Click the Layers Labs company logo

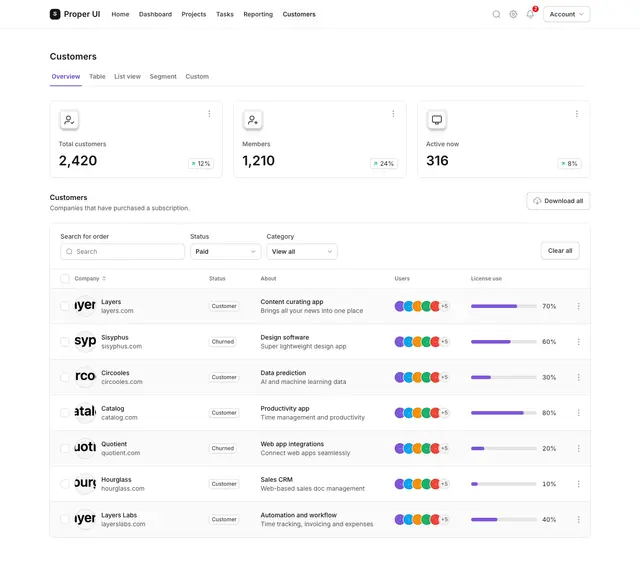tap(85, 519)
